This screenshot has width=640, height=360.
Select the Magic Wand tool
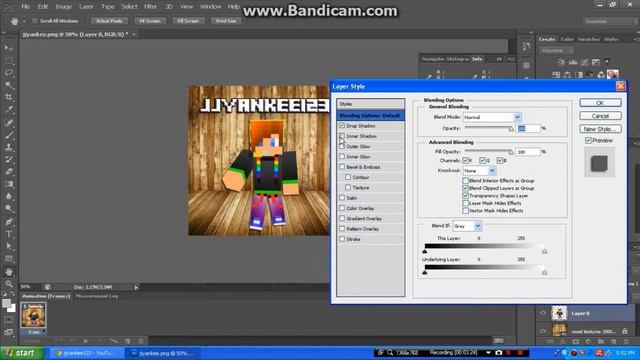(9, 85)
